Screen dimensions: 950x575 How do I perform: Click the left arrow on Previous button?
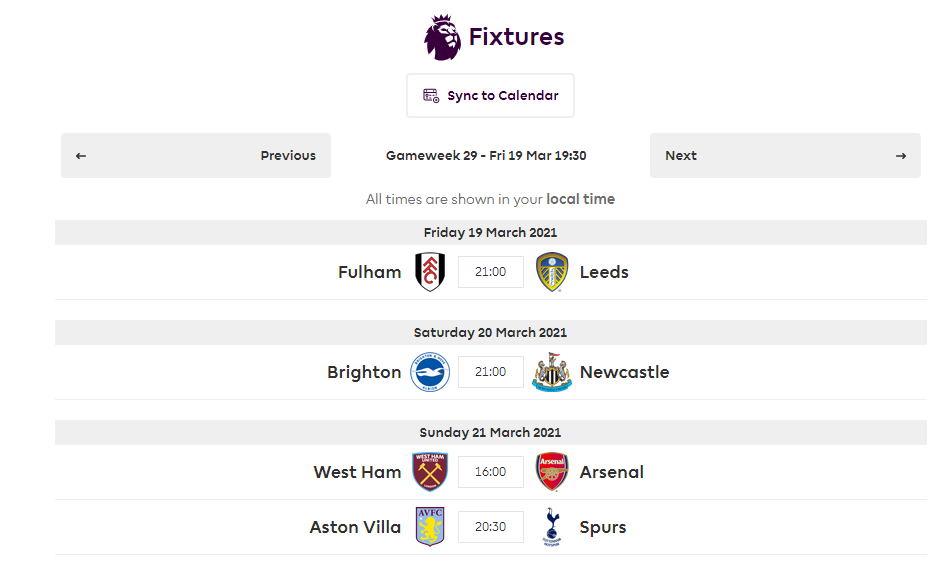[81, 156]
